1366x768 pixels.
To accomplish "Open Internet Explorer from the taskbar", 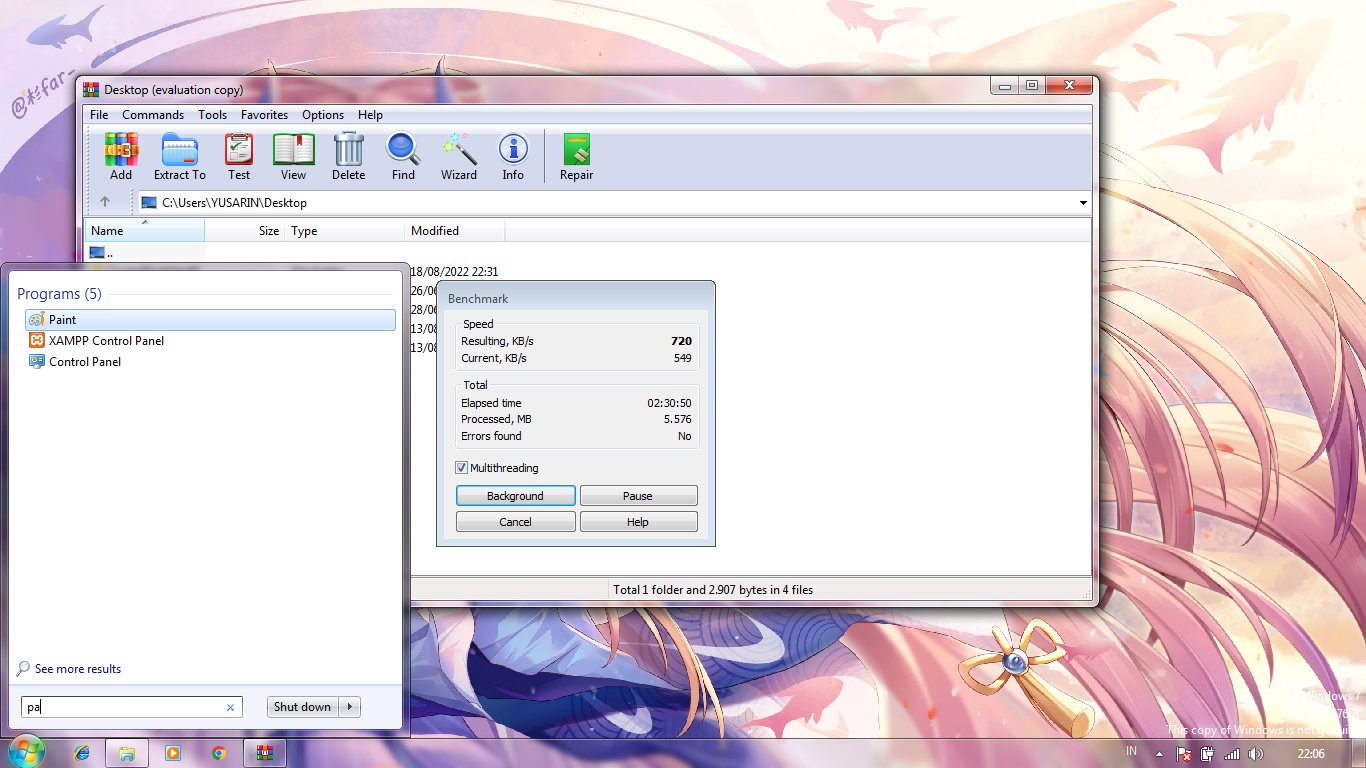I will click(82, 753).
